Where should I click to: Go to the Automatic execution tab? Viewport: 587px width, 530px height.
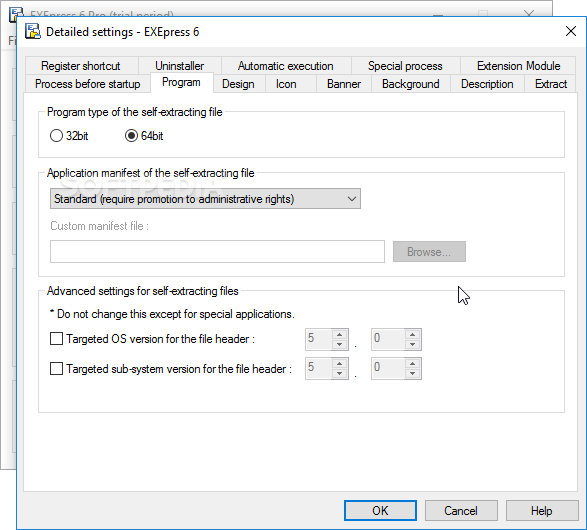[286, 66]
